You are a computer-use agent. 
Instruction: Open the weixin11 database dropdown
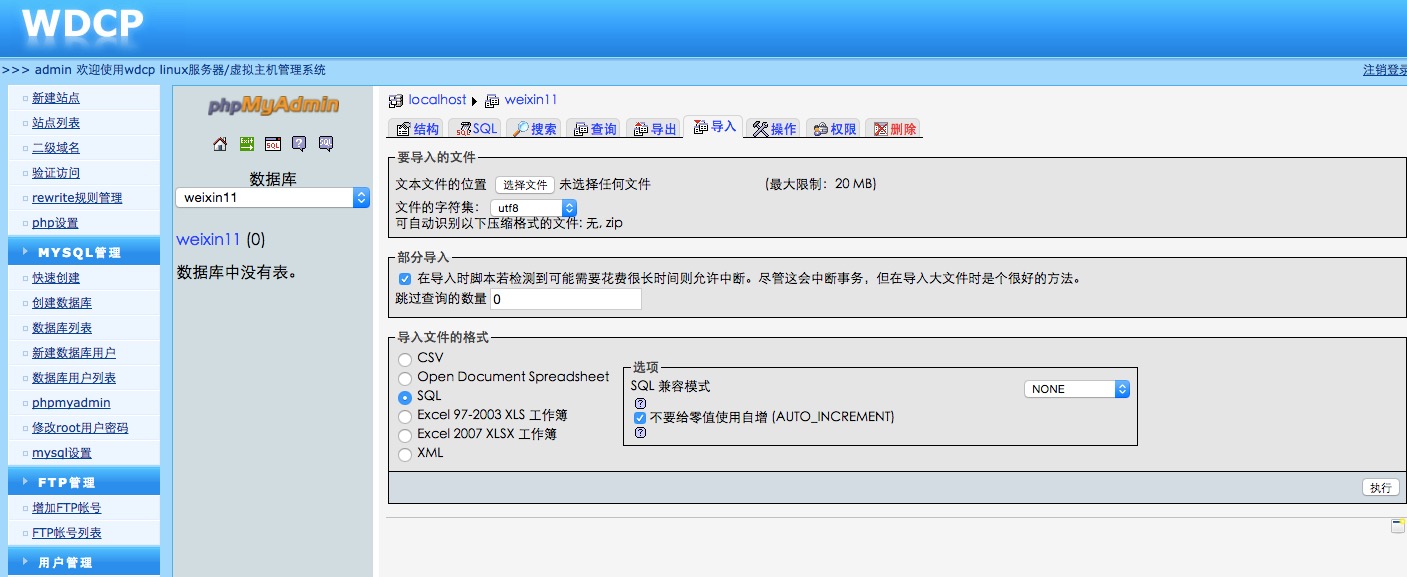tap(273, 198)
